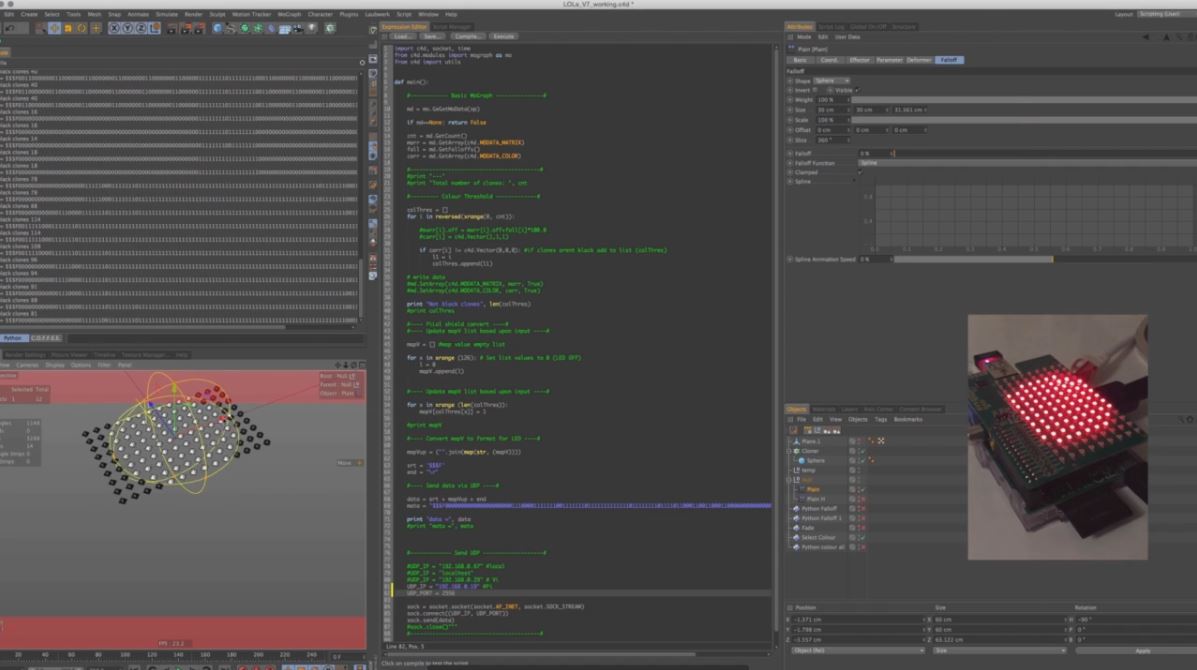
Task: Expand the Spline disclosure arrow
Action: 853,182
